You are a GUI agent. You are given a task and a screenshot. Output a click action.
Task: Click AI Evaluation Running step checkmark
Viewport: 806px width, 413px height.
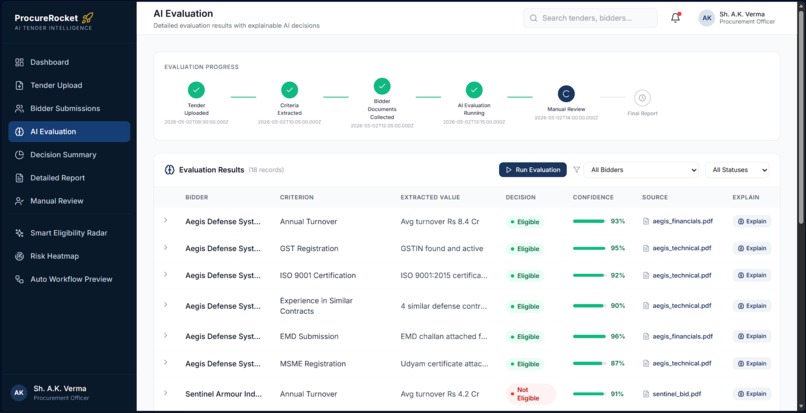tap(474, 90)
